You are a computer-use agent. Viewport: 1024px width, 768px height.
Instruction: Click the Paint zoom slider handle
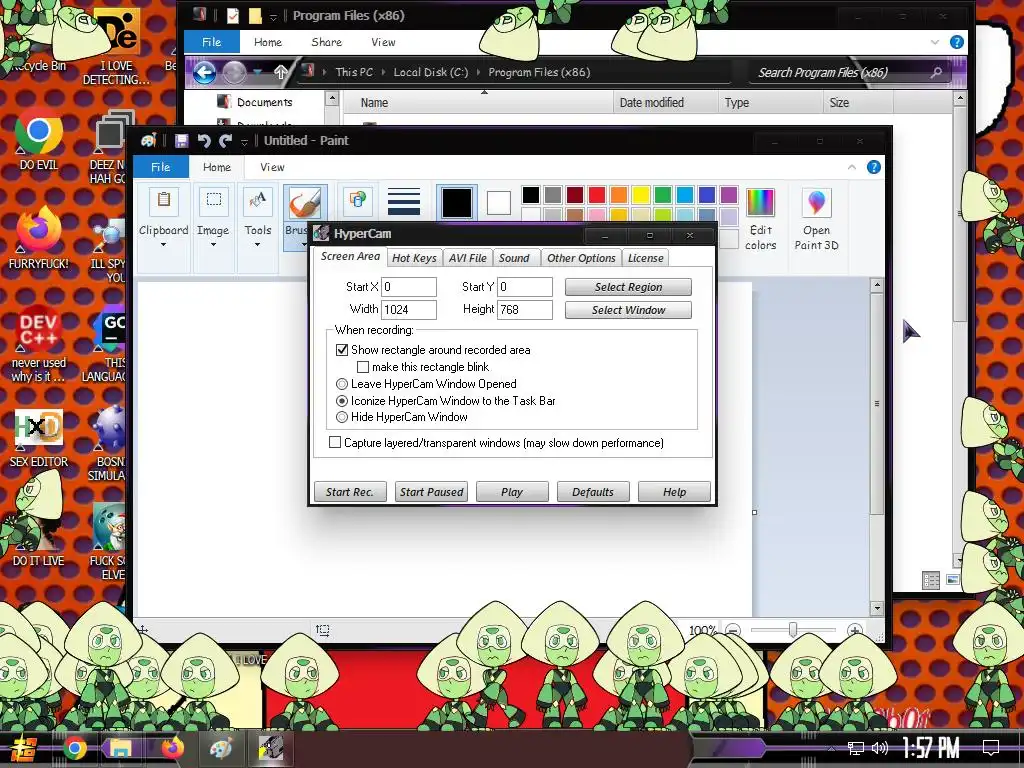pos(793,630)
